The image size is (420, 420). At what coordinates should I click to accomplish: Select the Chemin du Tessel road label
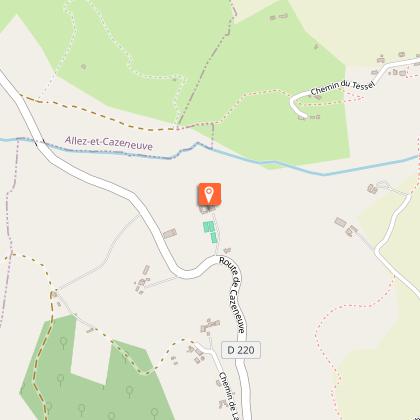click(x=343, y=88)
